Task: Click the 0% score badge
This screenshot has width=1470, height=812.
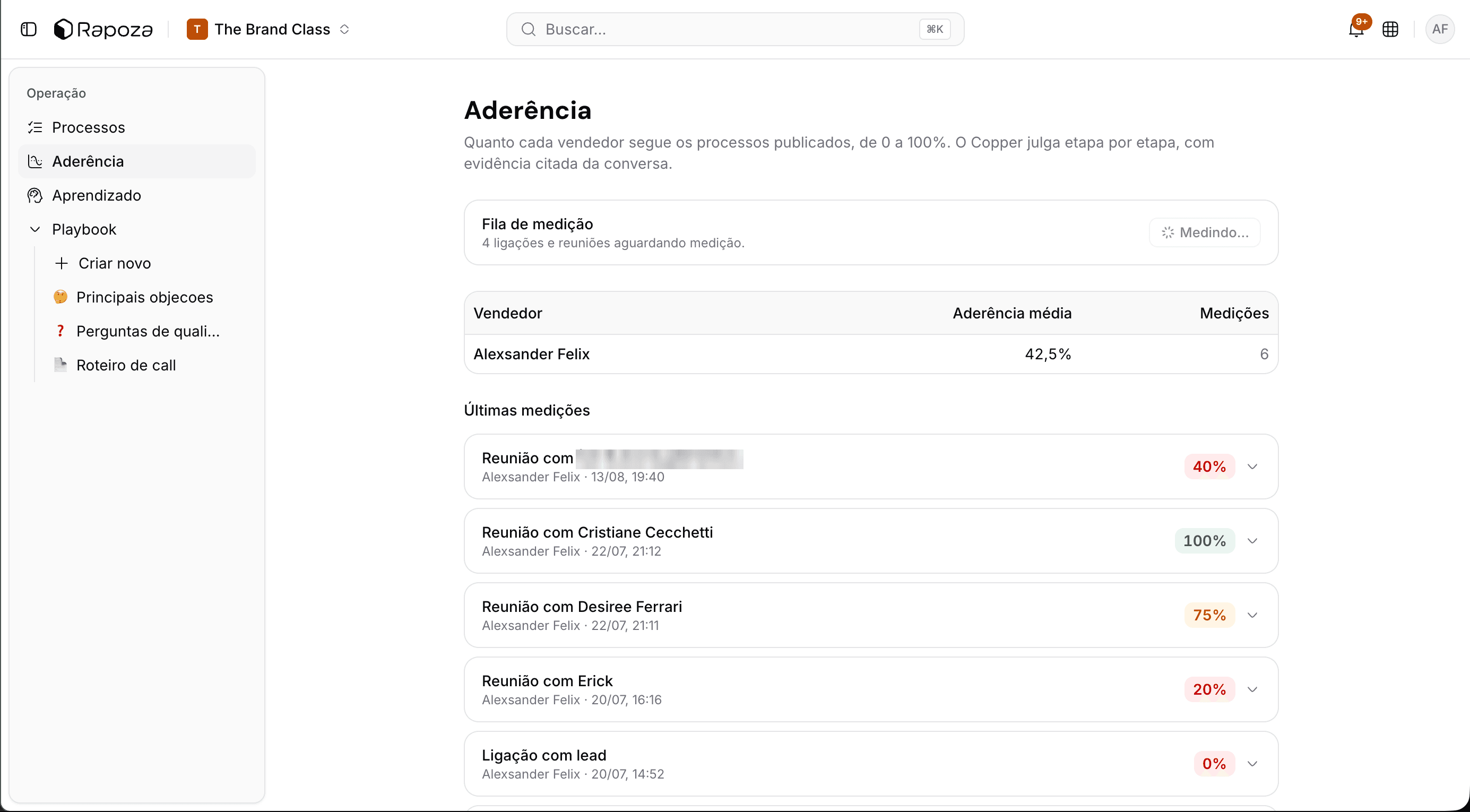Action: pyautogui.click(x=1214, y=764)
